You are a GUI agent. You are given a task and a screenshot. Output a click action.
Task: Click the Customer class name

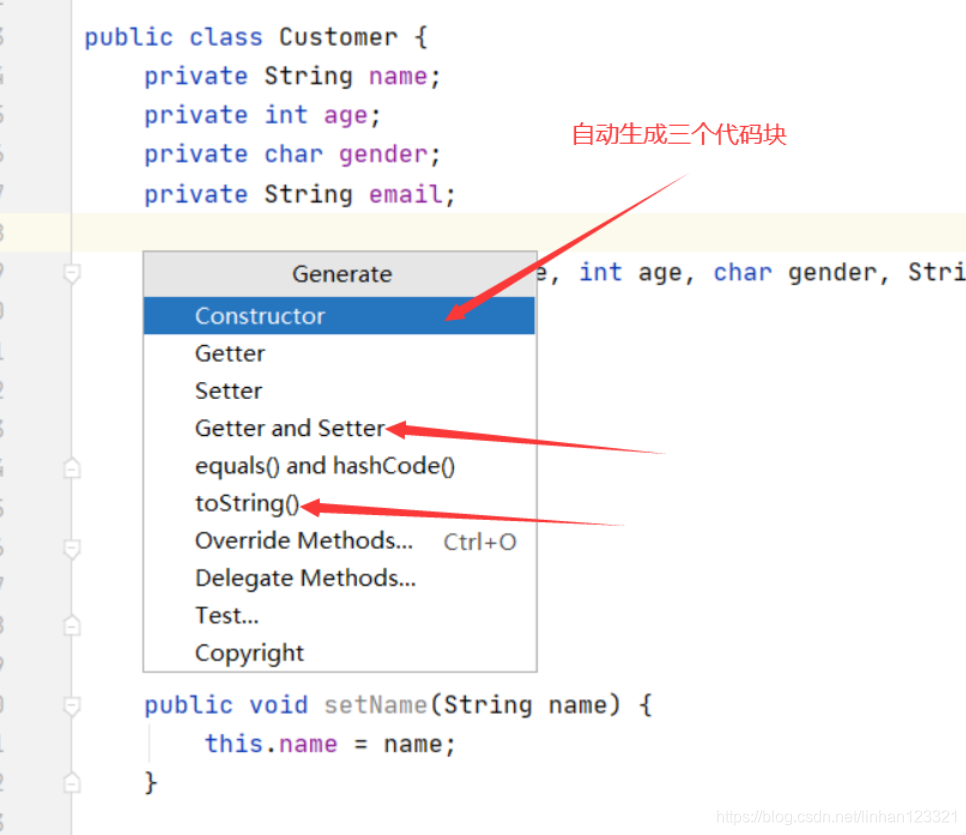338,37
